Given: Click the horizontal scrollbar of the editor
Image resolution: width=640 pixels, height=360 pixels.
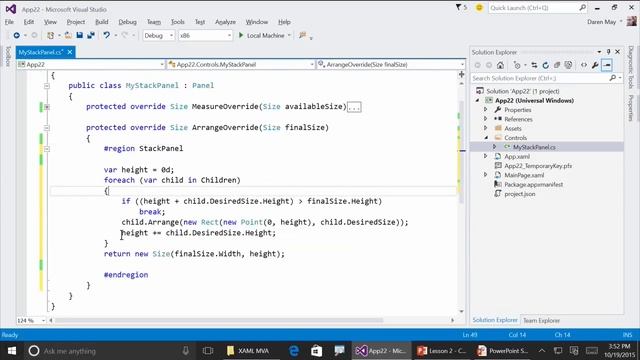Looking at the screenshot, I should click(219, 320).
